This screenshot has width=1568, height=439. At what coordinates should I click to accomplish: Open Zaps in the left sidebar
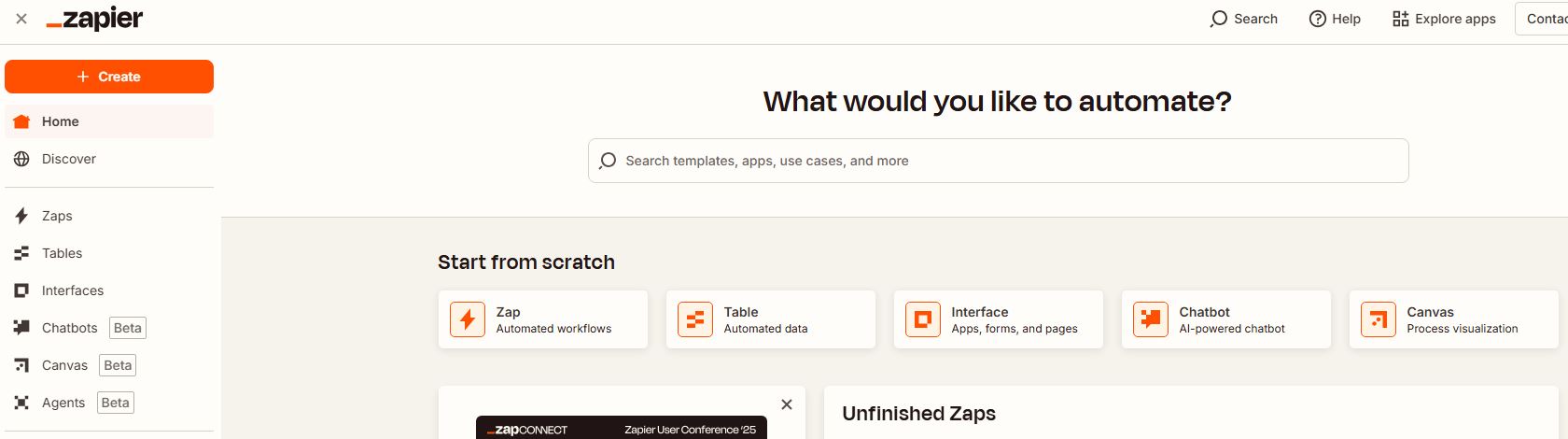pos(57,216)
